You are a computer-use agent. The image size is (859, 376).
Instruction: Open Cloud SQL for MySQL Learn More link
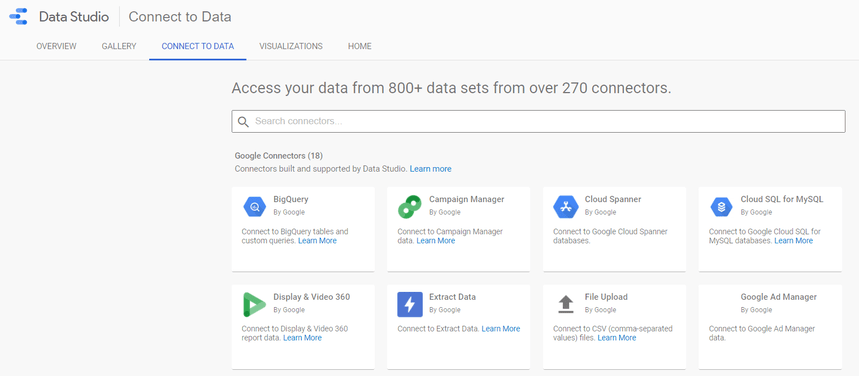[794, 241]
